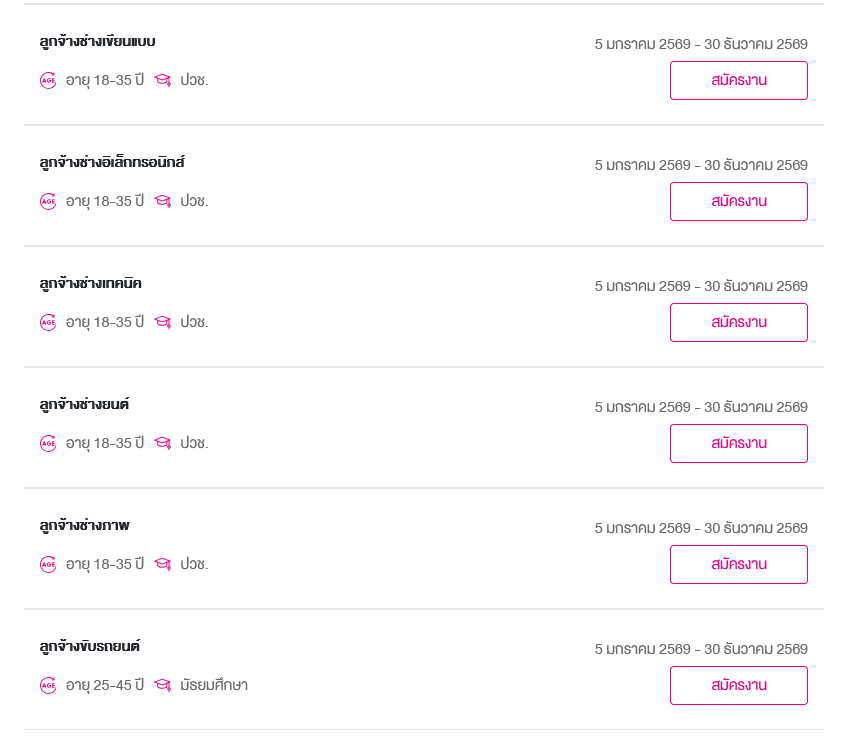Select the ลูกจ้างช่างยนต์ job title
Viewport: 856px width, 742px height.
(84, 405)
